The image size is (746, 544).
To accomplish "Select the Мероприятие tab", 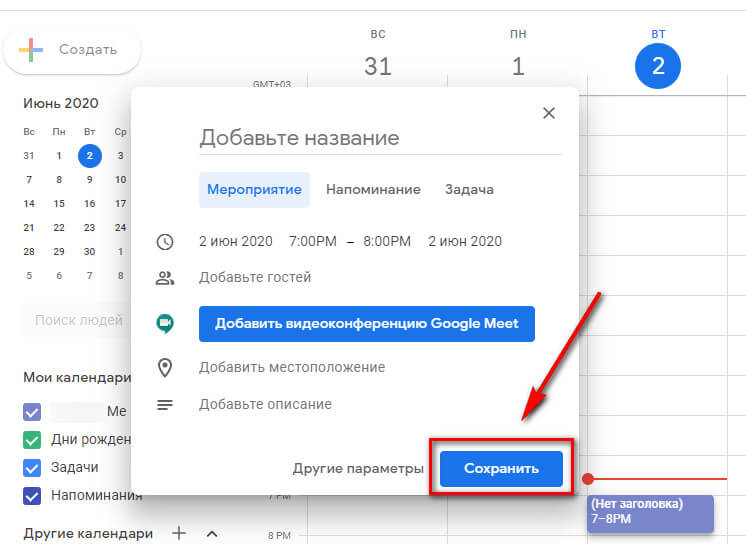I will [x=254, y=189].
